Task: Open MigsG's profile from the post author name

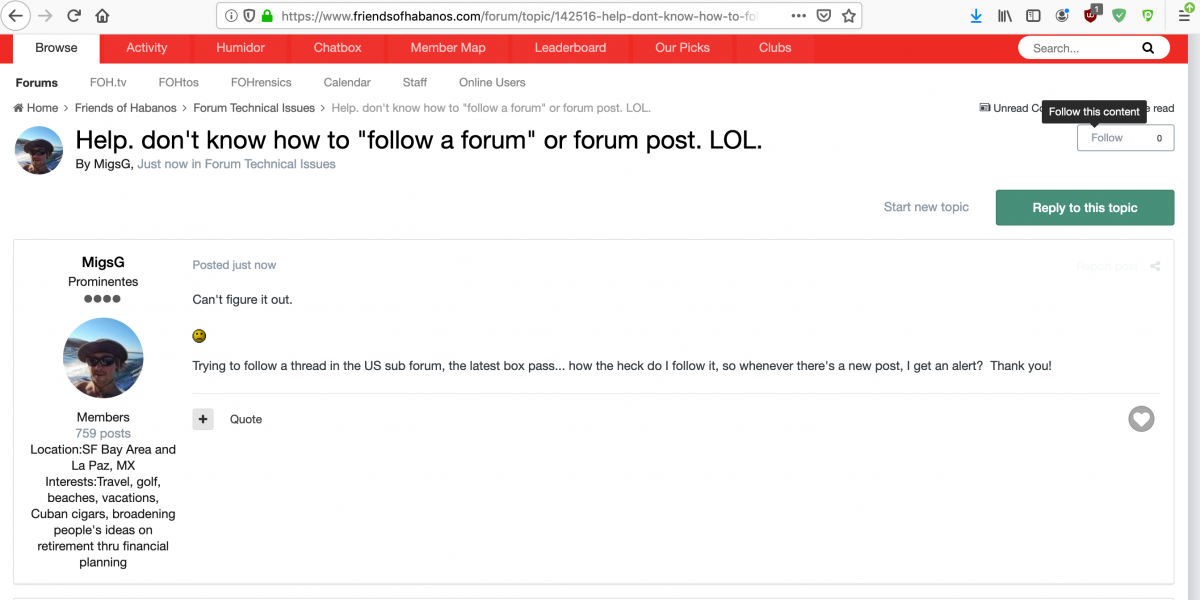Action: click(x=103, y=263)
